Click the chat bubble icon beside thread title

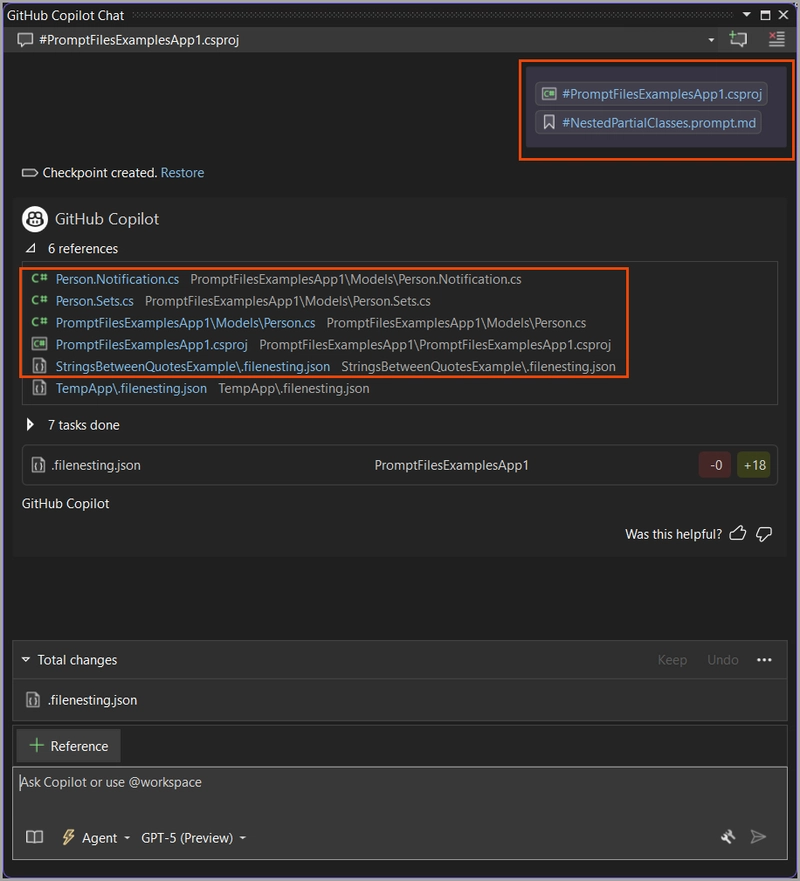[x=25, y=40]
